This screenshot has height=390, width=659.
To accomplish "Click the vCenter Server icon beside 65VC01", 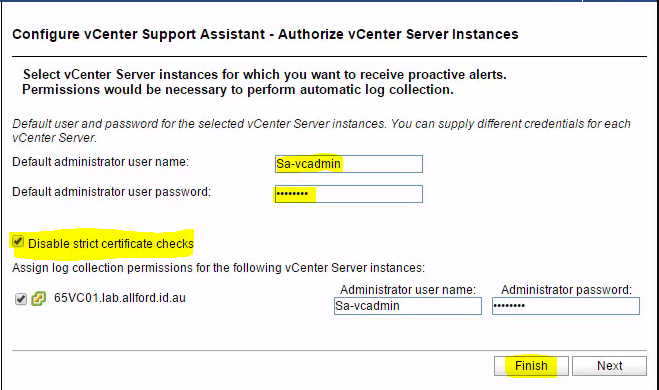I will (x=38, y=299).
